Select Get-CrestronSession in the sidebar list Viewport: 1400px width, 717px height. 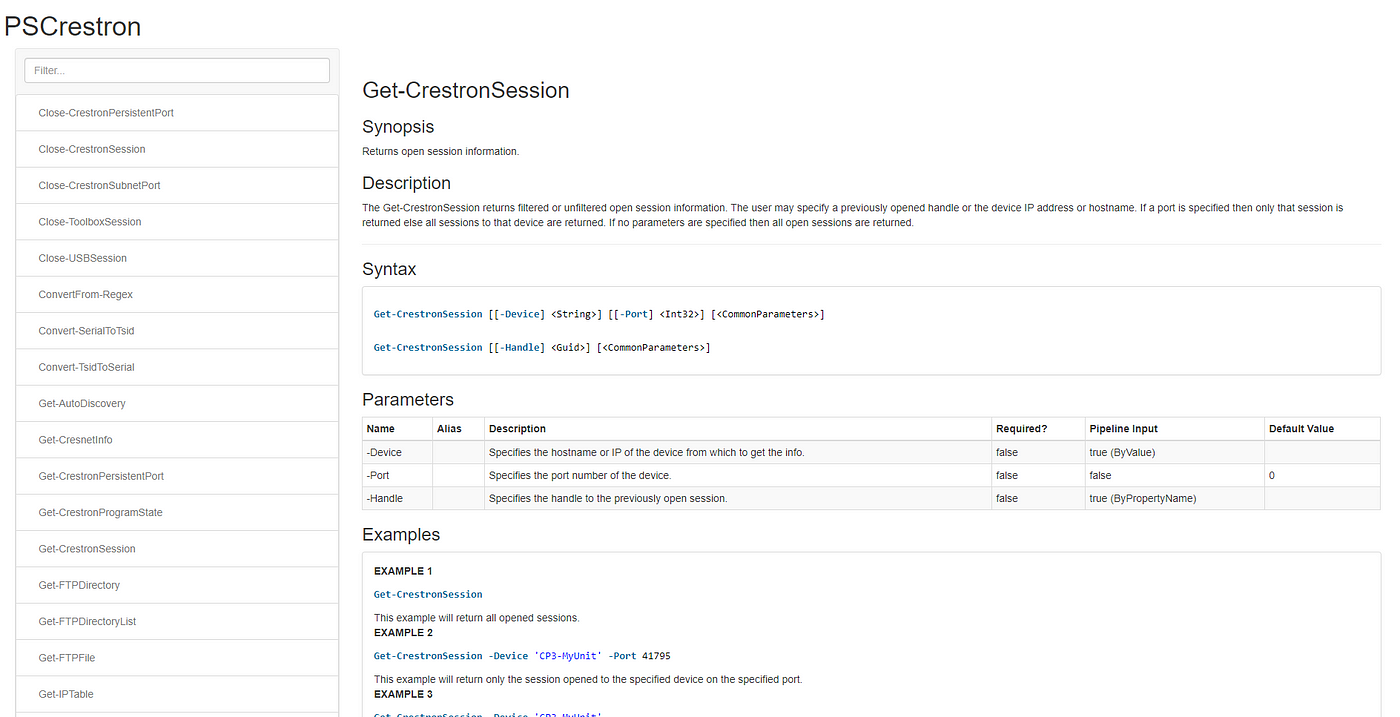click(177, 549)
